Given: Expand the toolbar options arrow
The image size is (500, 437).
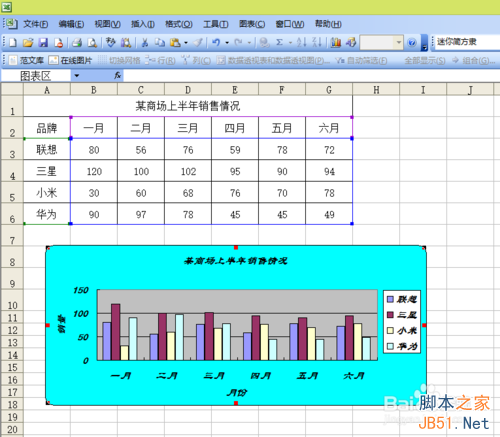Looking at the screenshot, I should point(424,43).
